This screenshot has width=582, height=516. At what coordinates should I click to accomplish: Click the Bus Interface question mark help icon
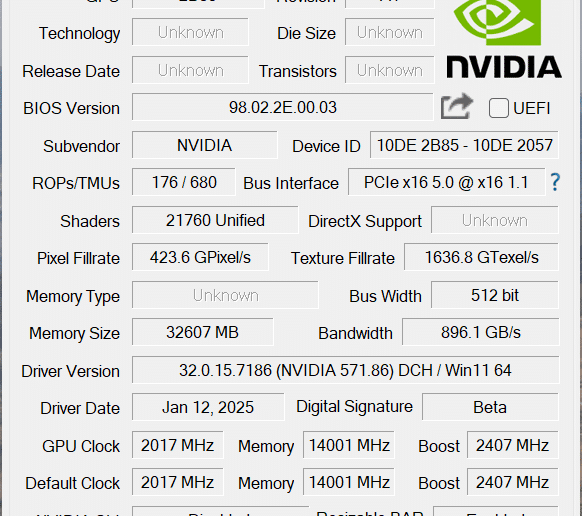click(x=555, y=182)
